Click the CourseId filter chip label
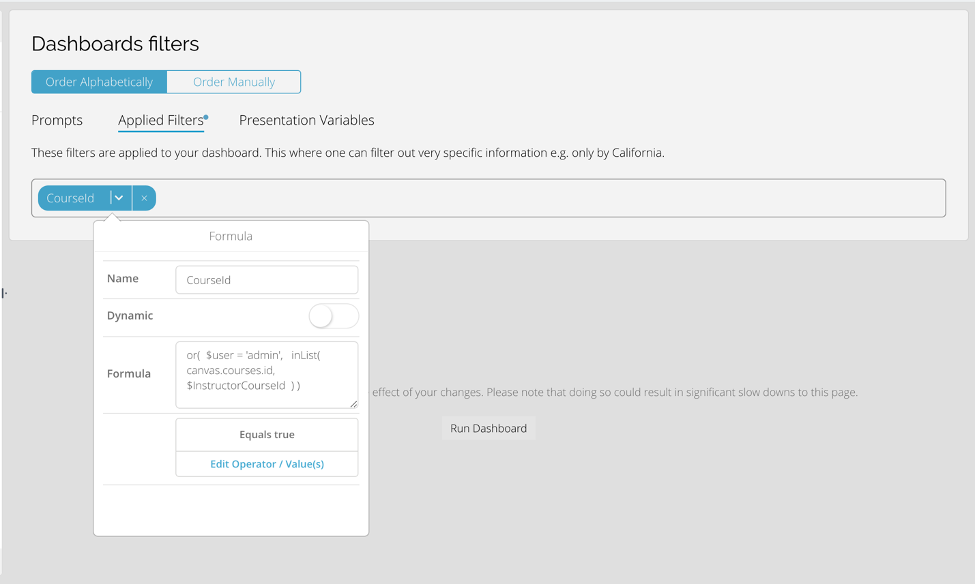977x585 pixels. (x=70, y=198)
